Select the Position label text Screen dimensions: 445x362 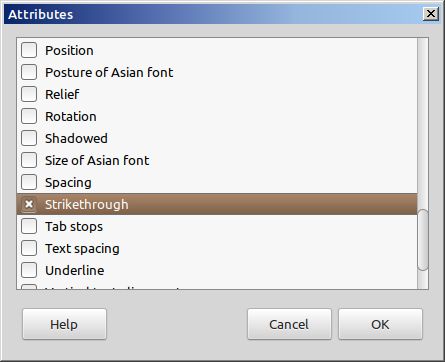(x=69, y=51)
